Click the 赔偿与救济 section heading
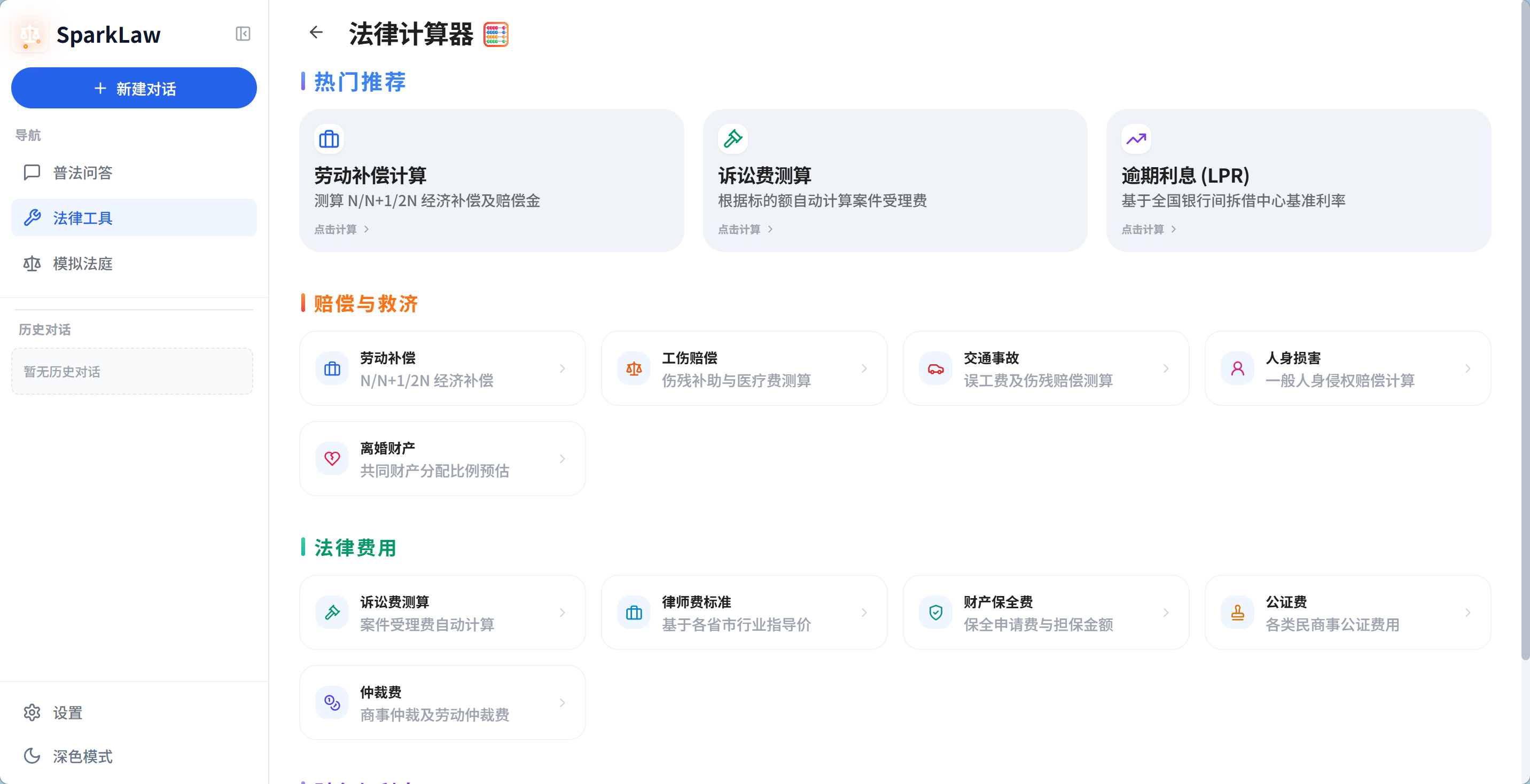The height and width of the screenshot is (784, 1530). pos(366,303)
